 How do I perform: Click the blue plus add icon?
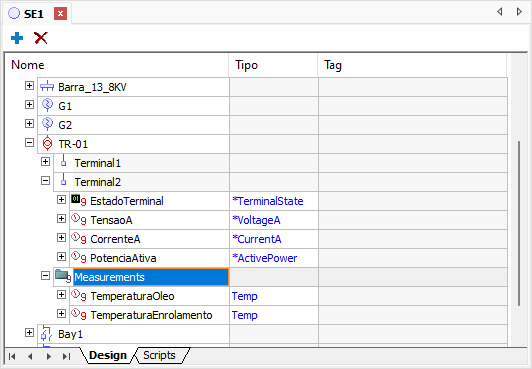17,38
